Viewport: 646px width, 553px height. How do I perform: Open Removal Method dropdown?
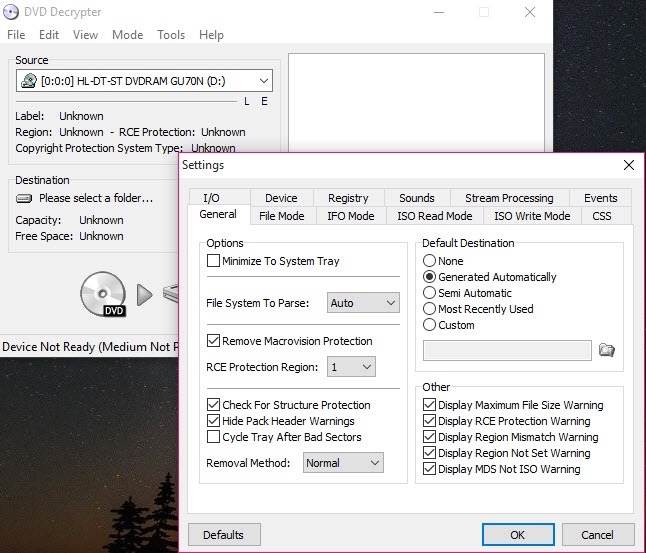tap(343, 463)
